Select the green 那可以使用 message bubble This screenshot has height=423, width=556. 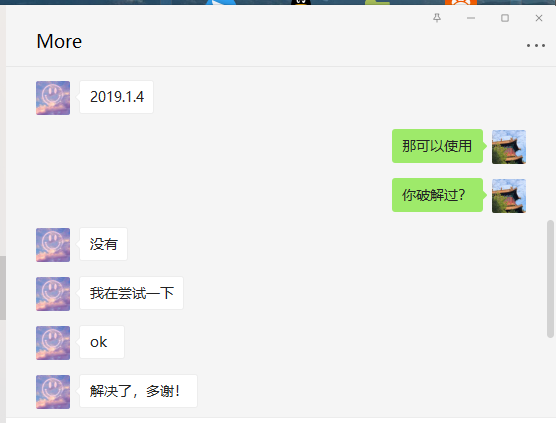coord(438,146)
